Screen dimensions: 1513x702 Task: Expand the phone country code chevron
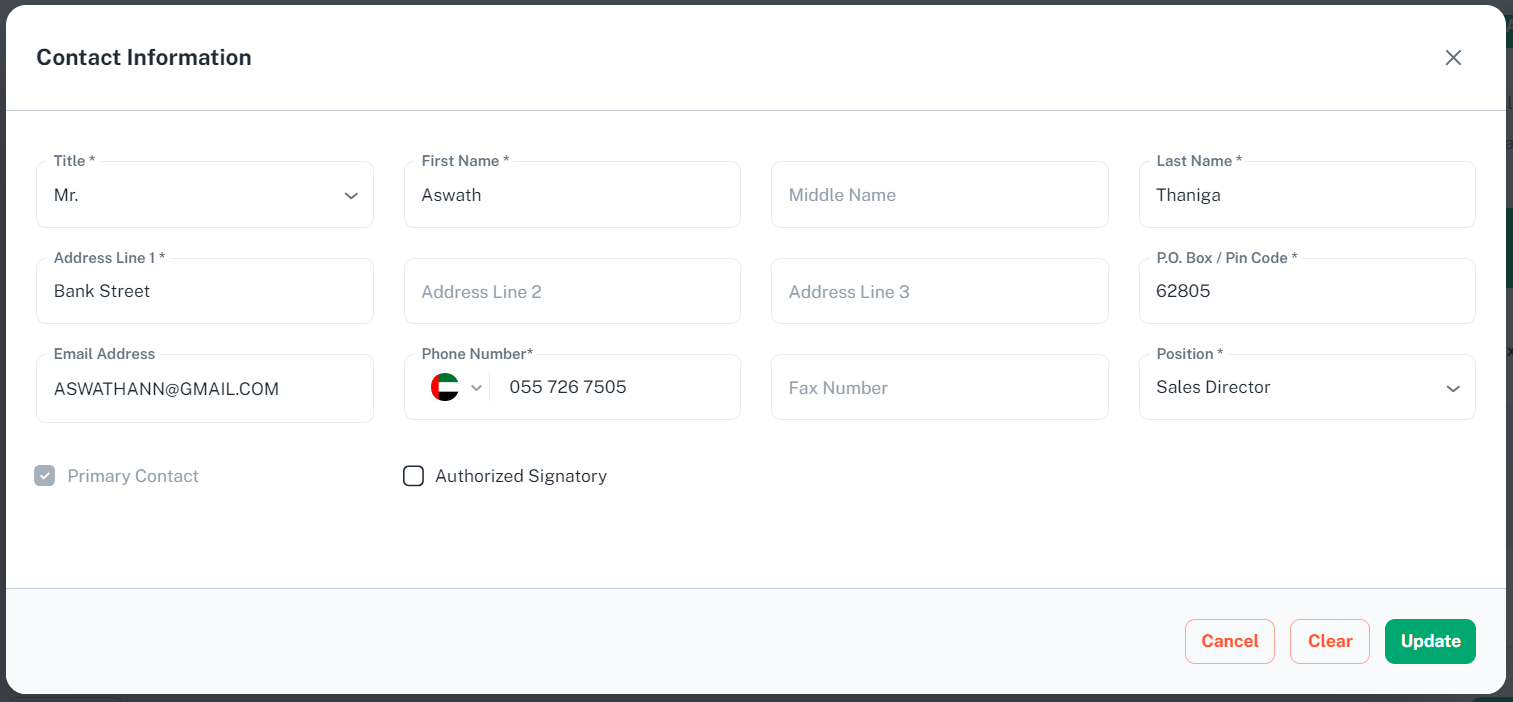coord(476,388)
